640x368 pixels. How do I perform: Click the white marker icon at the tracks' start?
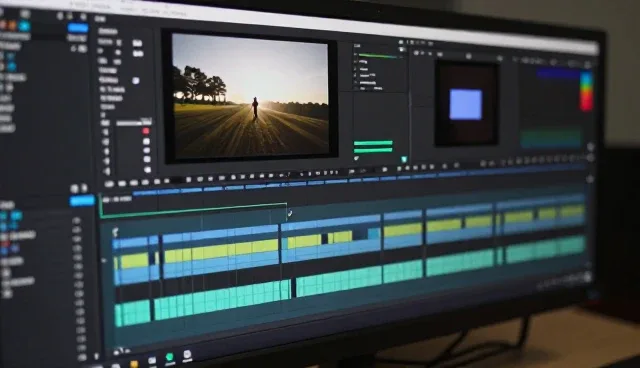(x=116, y=232)
